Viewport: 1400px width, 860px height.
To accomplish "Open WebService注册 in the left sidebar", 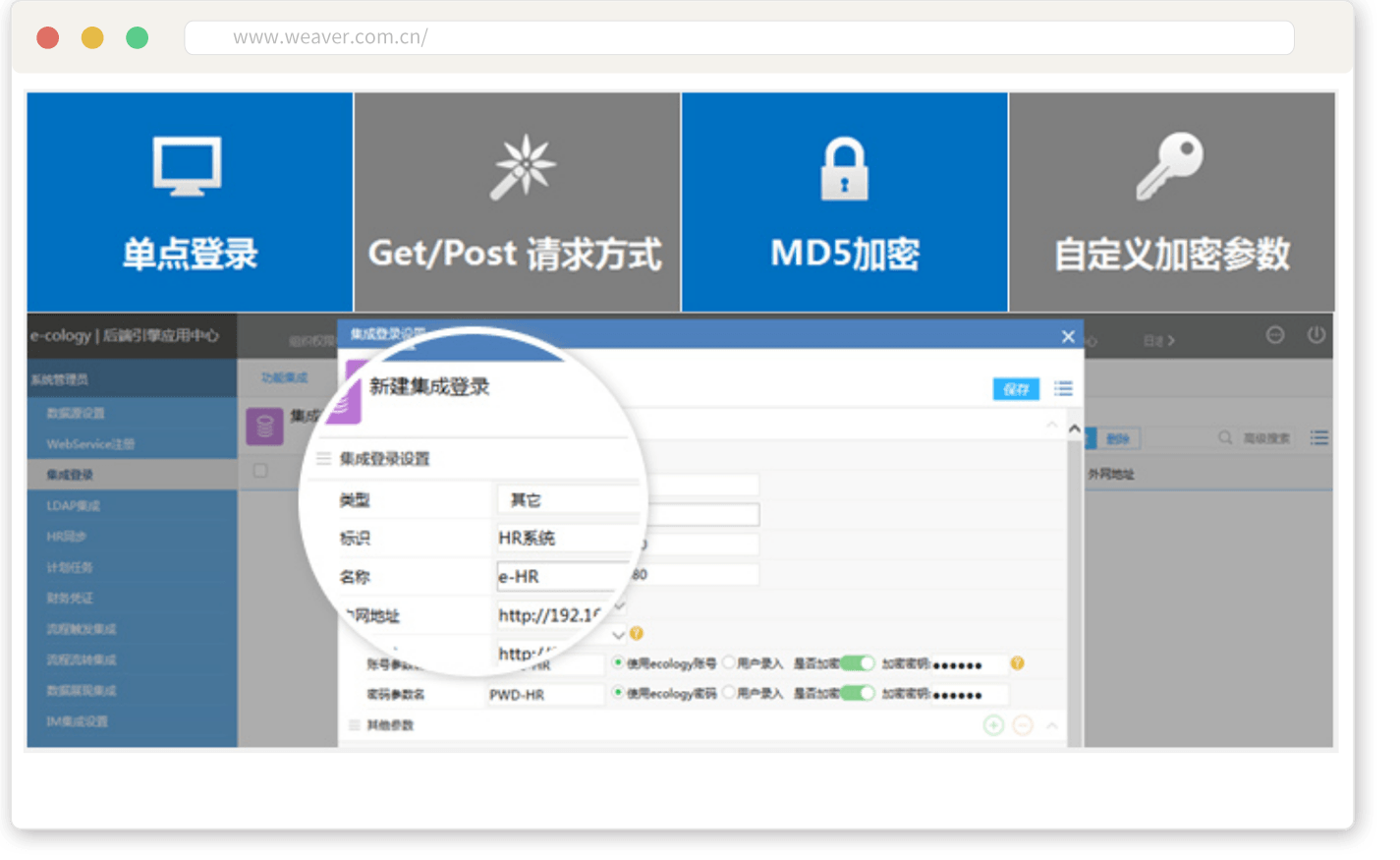I will 90,444.
